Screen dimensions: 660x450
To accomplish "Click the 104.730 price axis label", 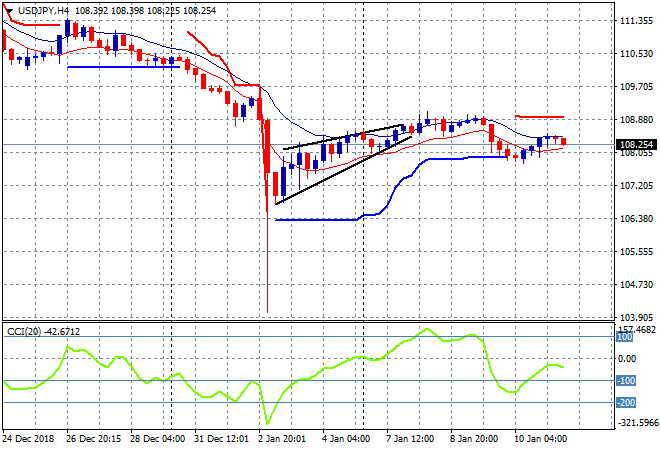I will pos(637,285).
